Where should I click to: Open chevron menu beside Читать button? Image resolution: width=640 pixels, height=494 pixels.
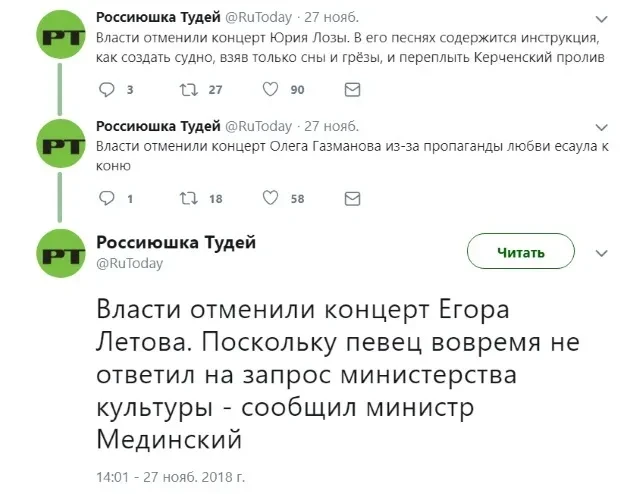tap(600, 252)
